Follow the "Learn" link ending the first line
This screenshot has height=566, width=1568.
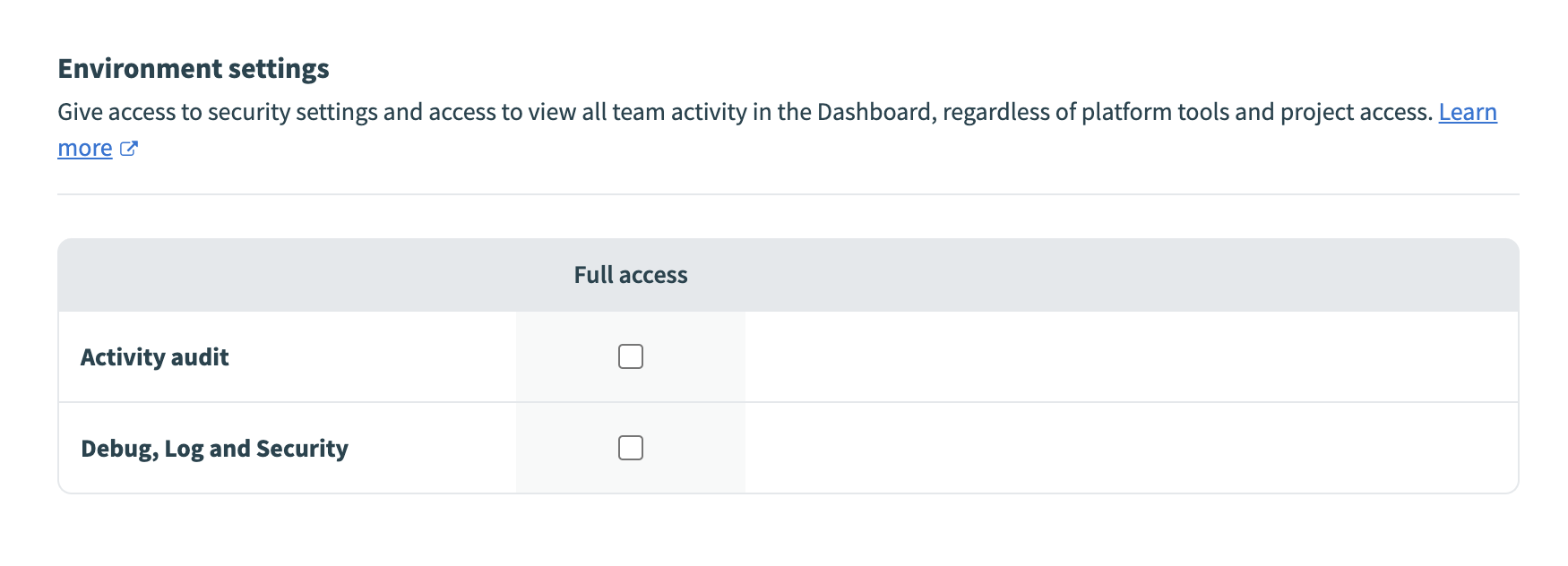pyautogui.click(x=1468, y=112)
